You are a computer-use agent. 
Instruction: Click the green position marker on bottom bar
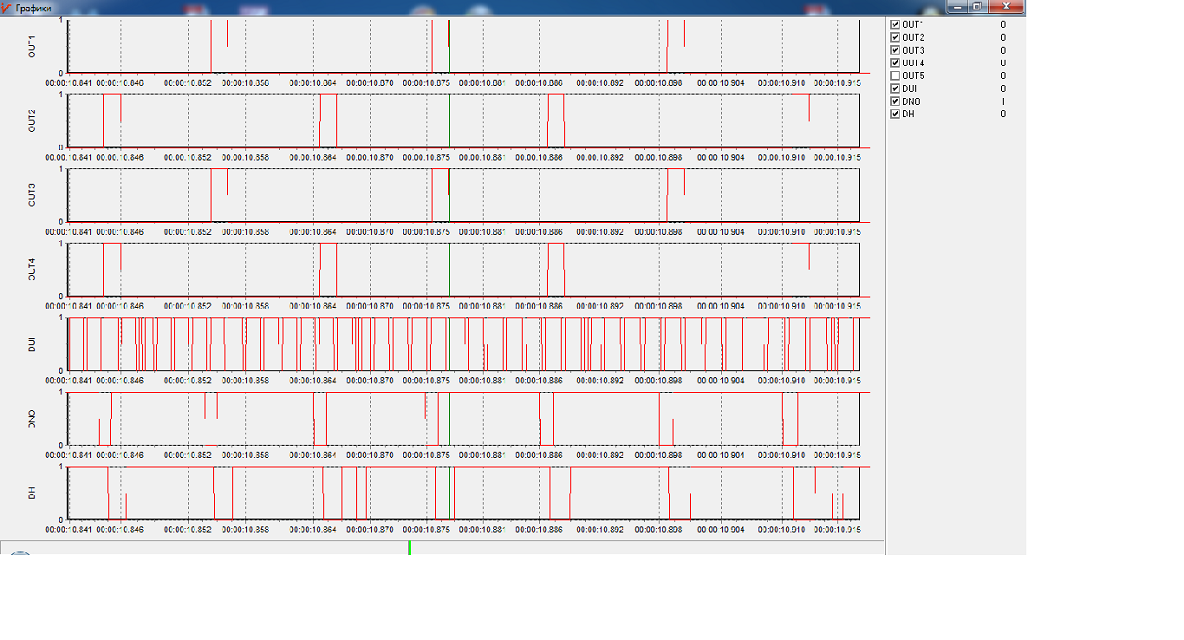(409, 547)
